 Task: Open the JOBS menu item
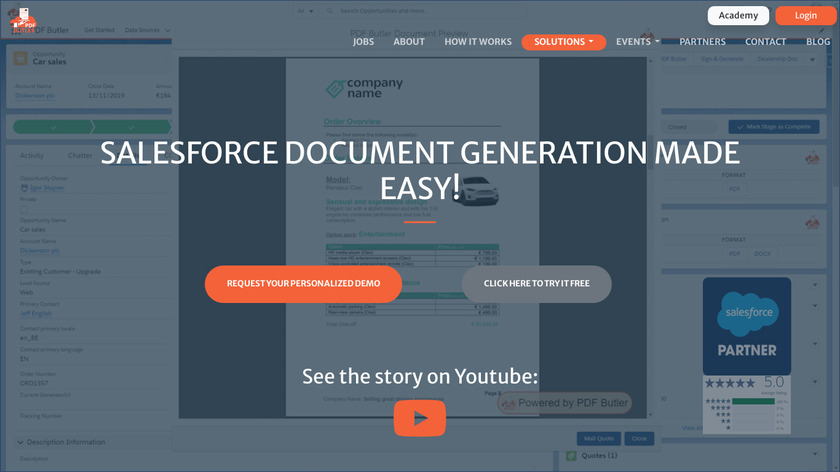(x=363, y=42)
